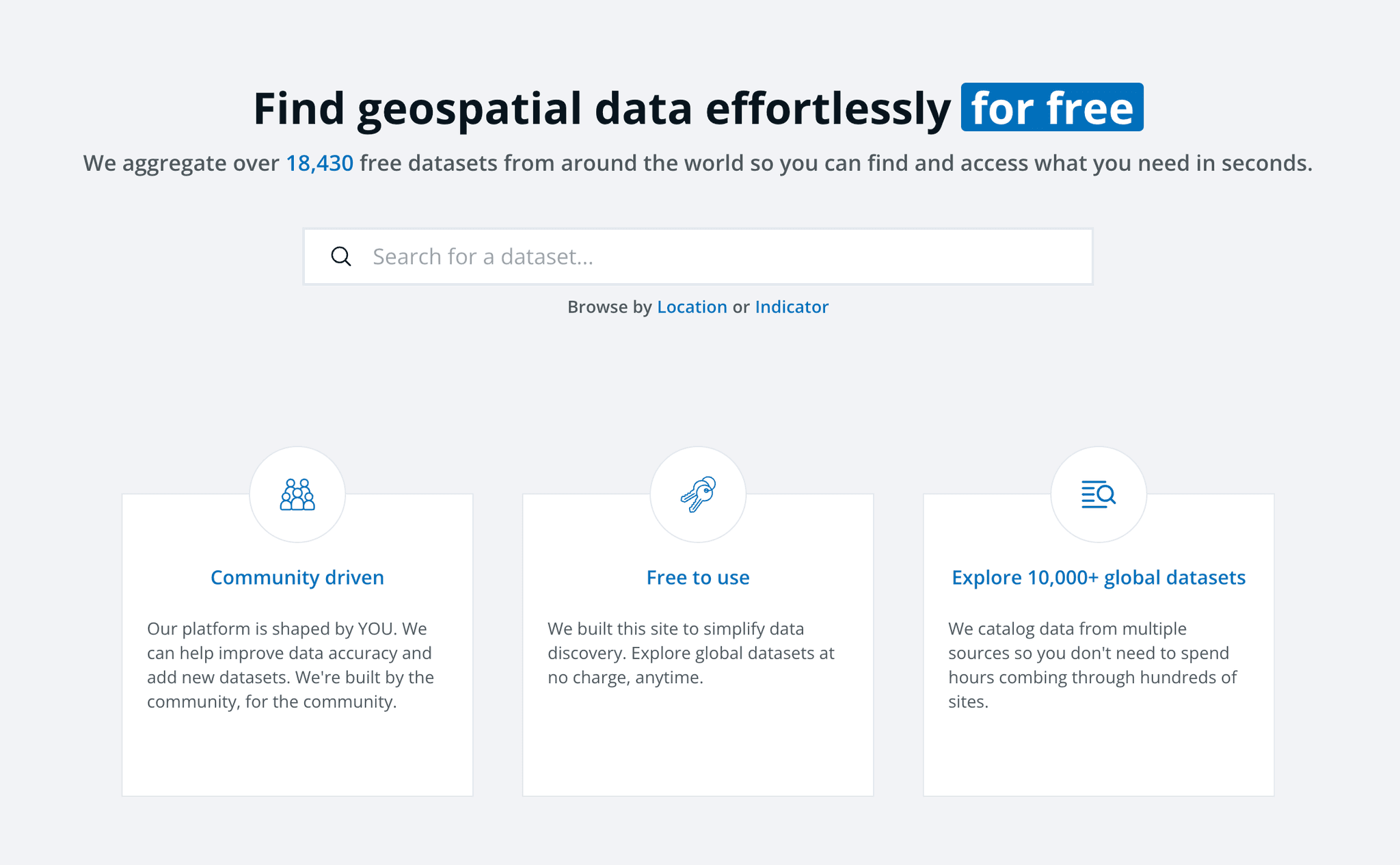Select the Free to use card
Image resolution: width=1400 pixels, height=865 pixels.
point(697,643)
